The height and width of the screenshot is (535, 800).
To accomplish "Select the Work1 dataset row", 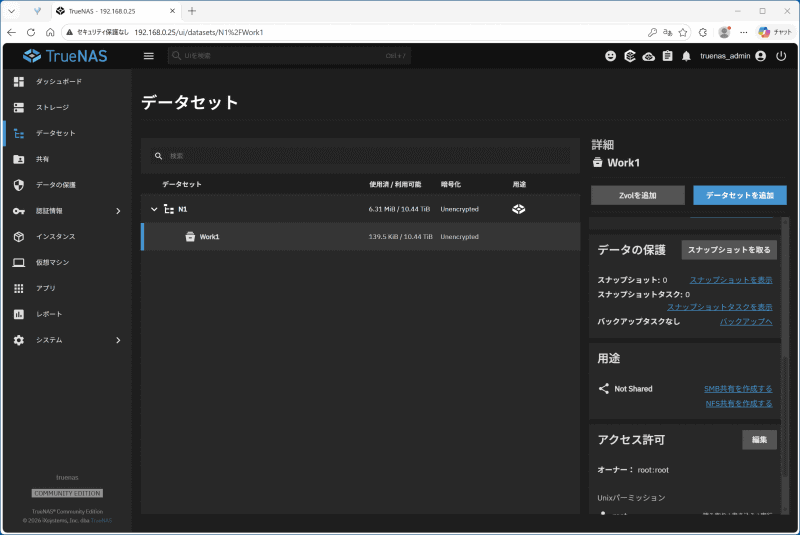I will point(361,237).
